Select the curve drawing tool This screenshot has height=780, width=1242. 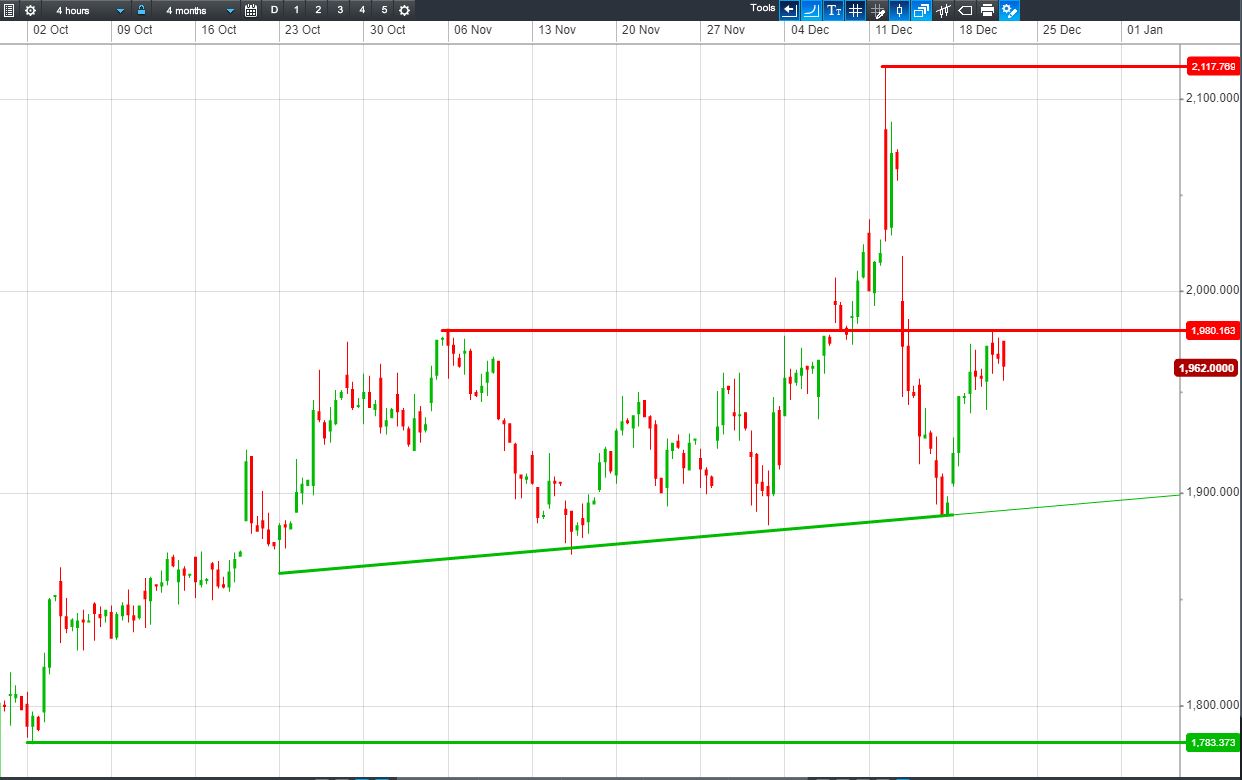point(811,10)
